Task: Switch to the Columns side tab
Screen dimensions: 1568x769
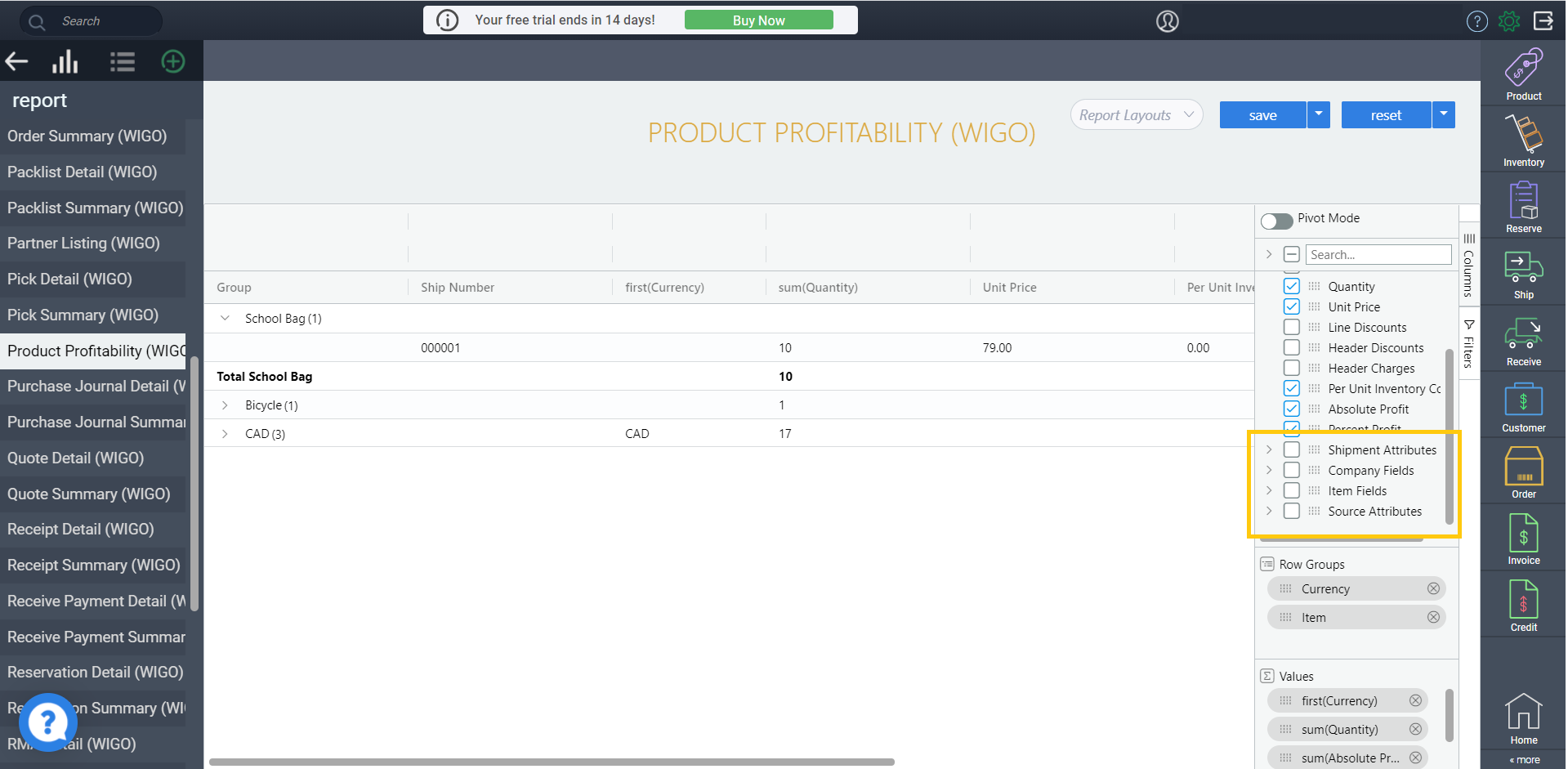Action: tap(1469, 266)
